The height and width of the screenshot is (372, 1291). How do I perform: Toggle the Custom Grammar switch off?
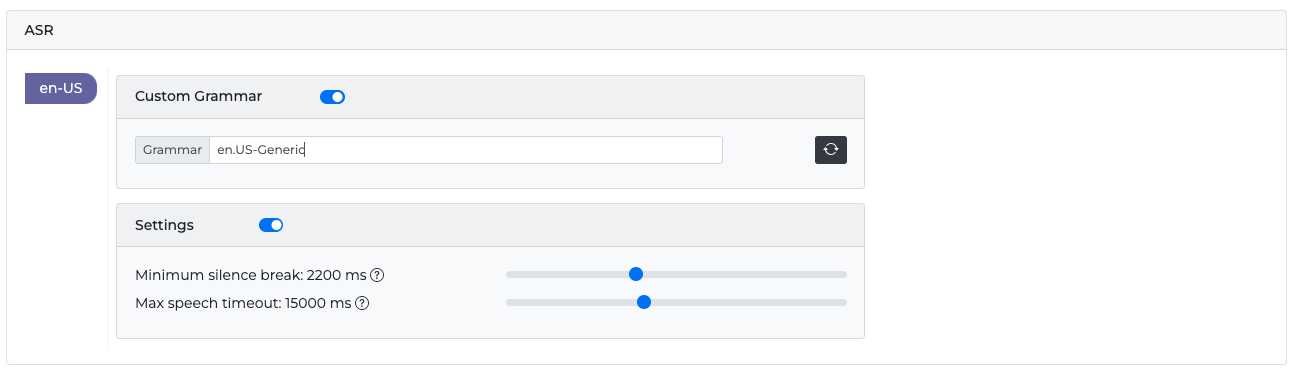pos(332,97)
